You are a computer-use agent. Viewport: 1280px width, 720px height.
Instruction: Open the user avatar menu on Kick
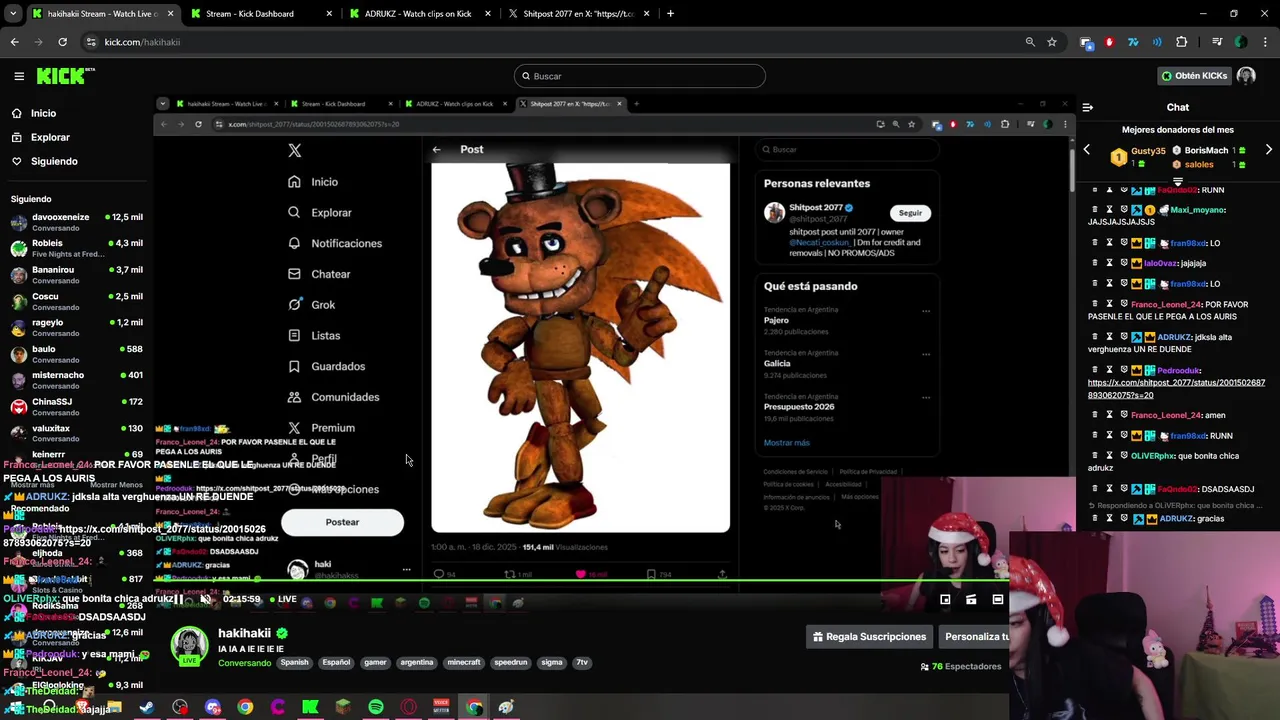1246,76
